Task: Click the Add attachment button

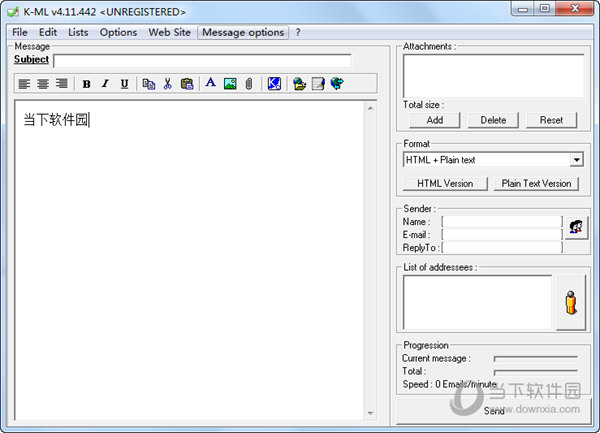Action: (435, 120)
